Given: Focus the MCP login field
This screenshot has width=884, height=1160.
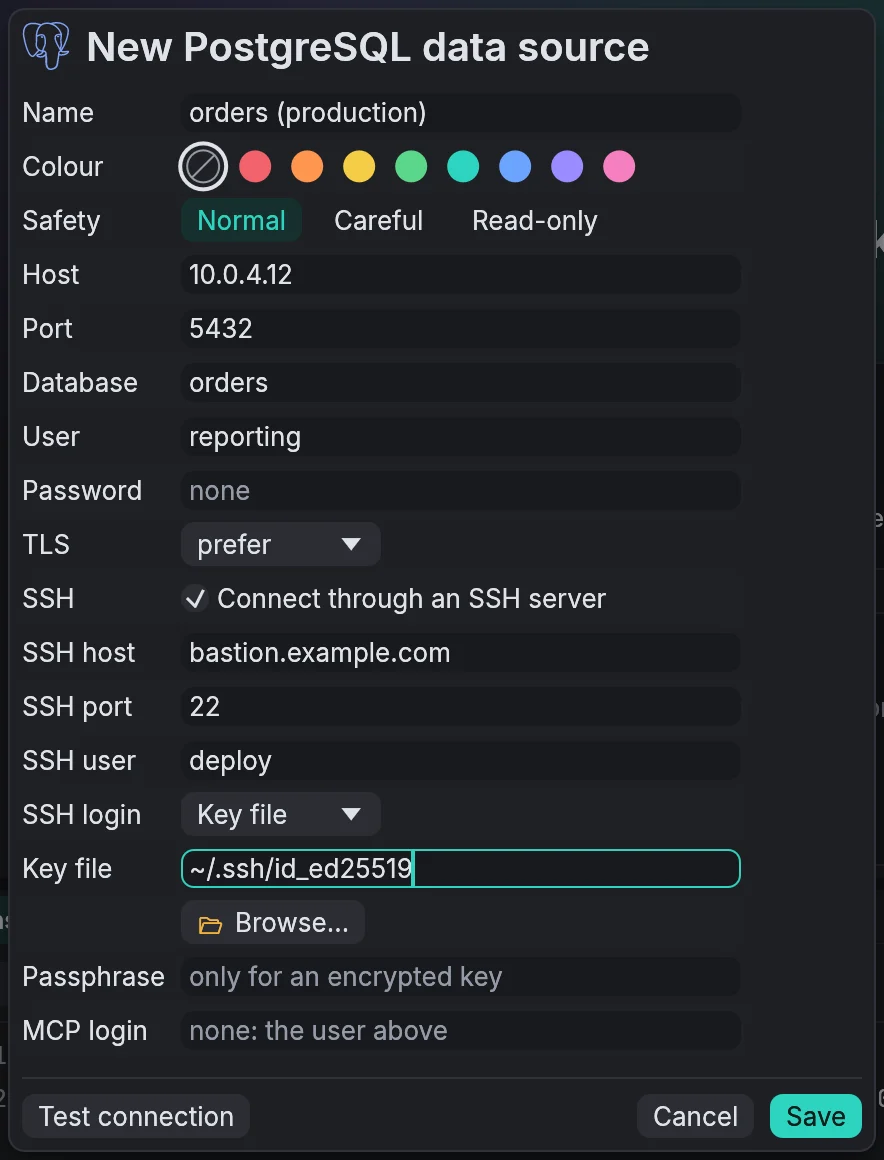Looking at the screenshot, I should point(461,1031).
